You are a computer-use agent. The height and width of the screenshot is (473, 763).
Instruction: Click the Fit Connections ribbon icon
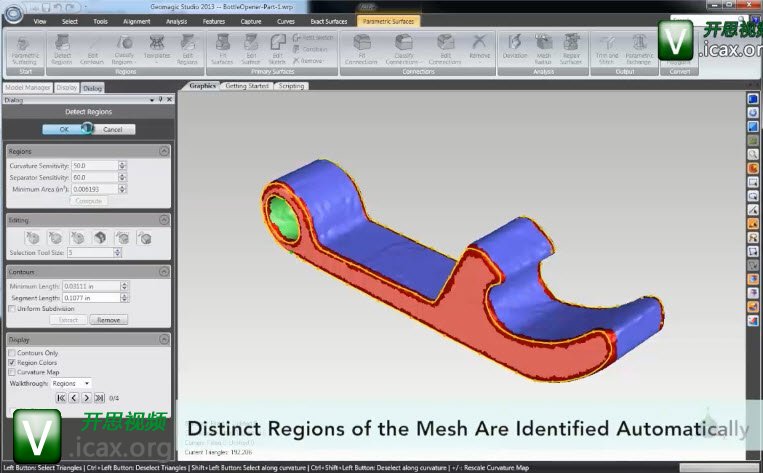coord(361,50)
